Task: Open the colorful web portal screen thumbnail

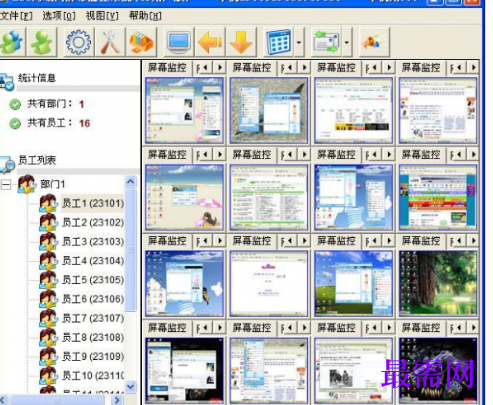Action: point(438,197)
